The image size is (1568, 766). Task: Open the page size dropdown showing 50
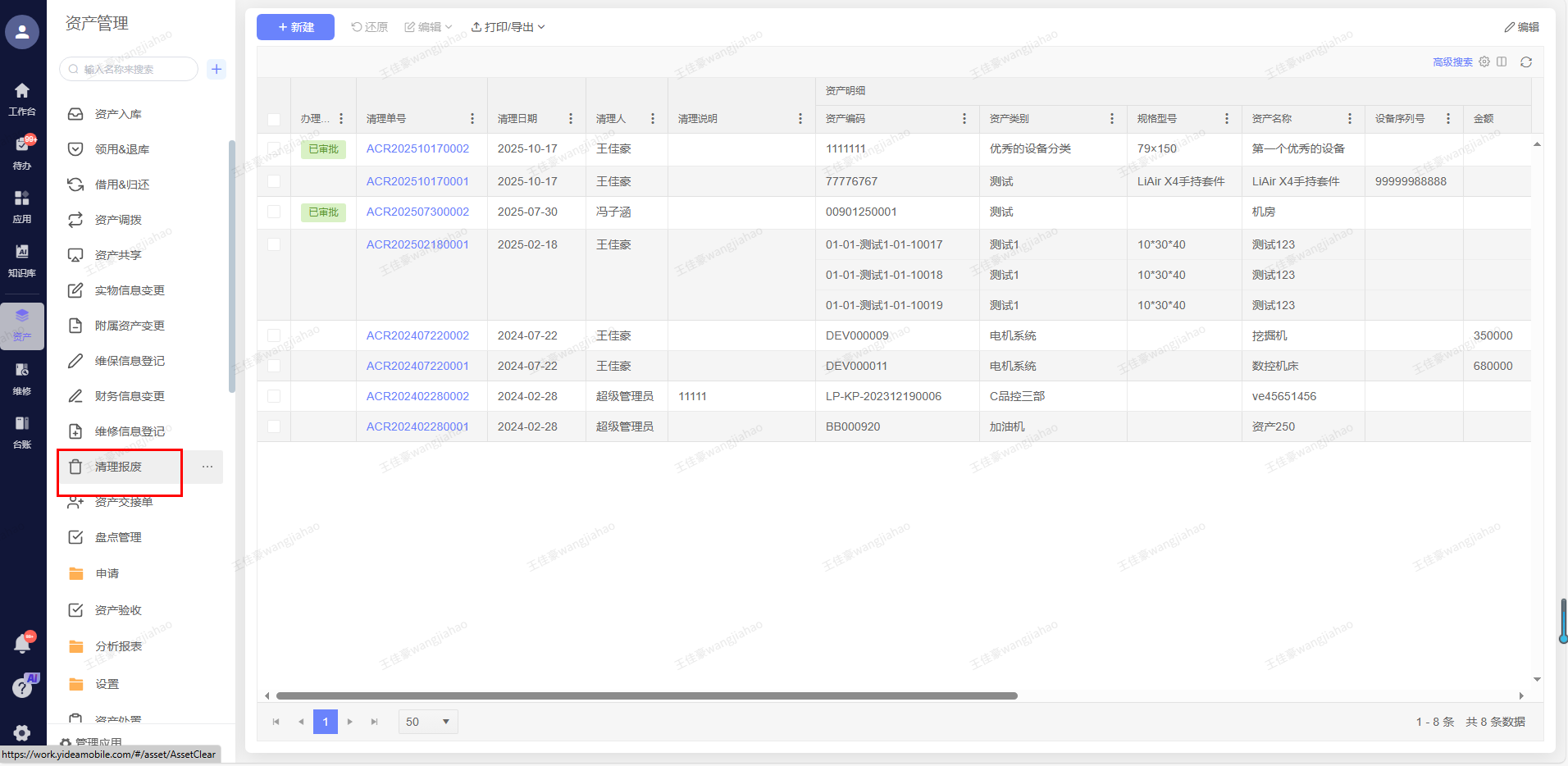(428, 722)
